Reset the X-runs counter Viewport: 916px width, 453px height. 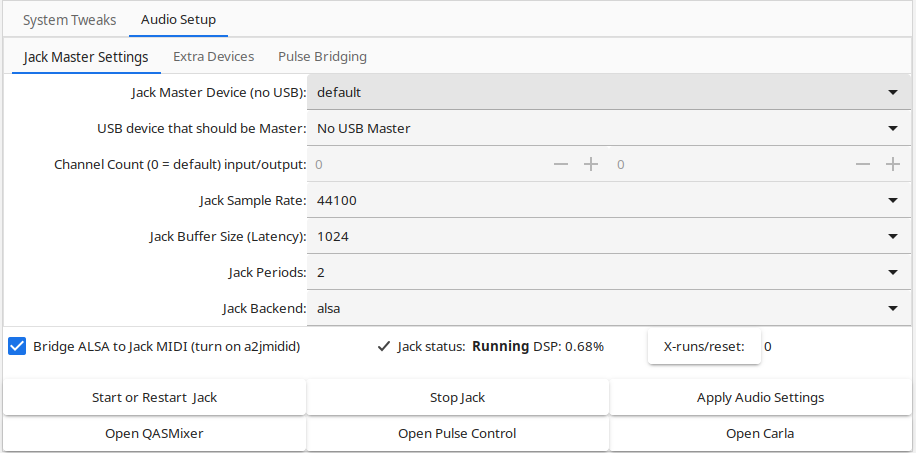704,347
